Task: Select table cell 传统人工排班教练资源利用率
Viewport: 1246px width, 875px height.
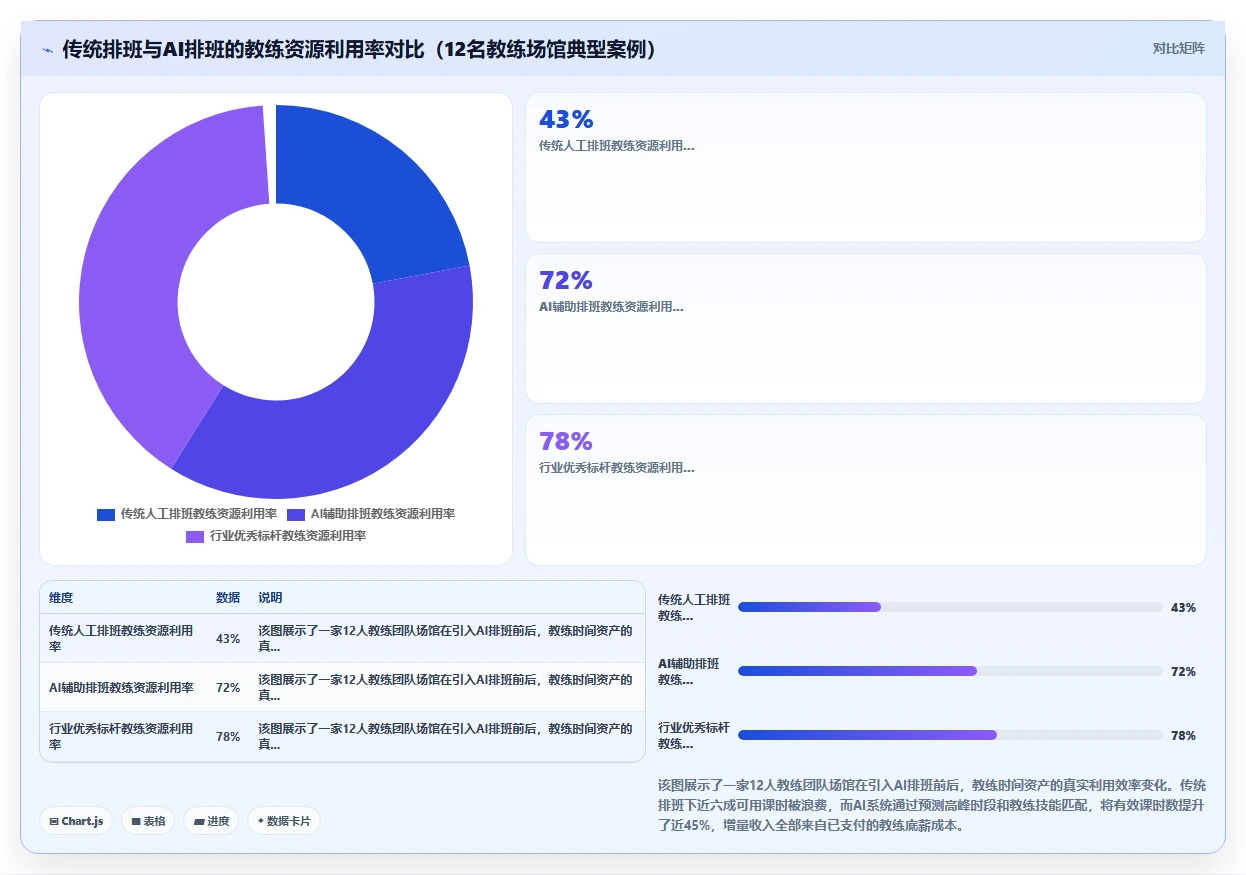Action: coord(124,638)
